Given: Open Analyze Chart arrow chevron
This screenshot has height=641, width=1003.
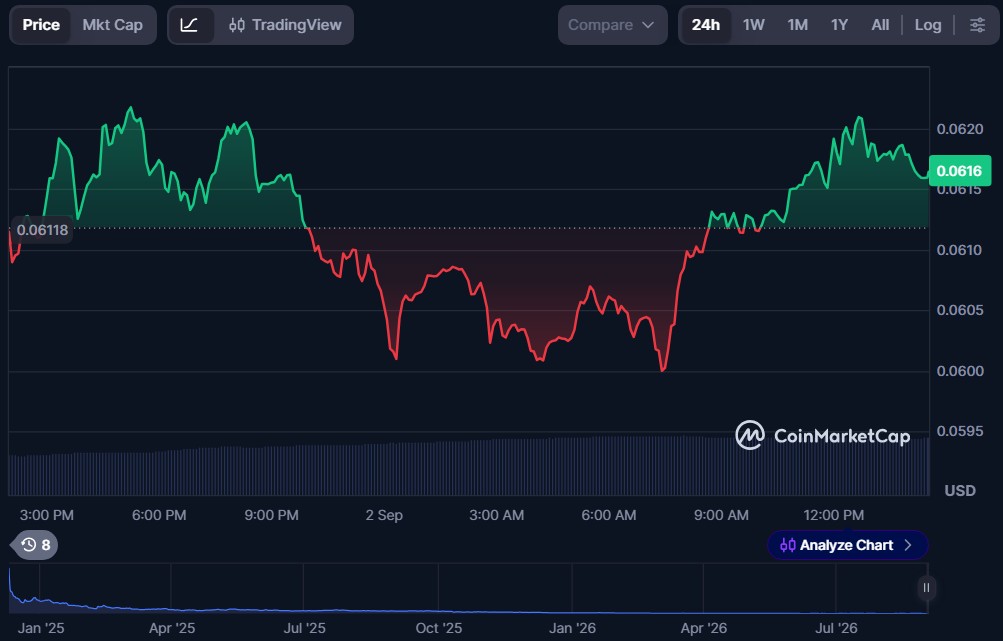Looking at the screenshot, I should [x=908, y=545].
